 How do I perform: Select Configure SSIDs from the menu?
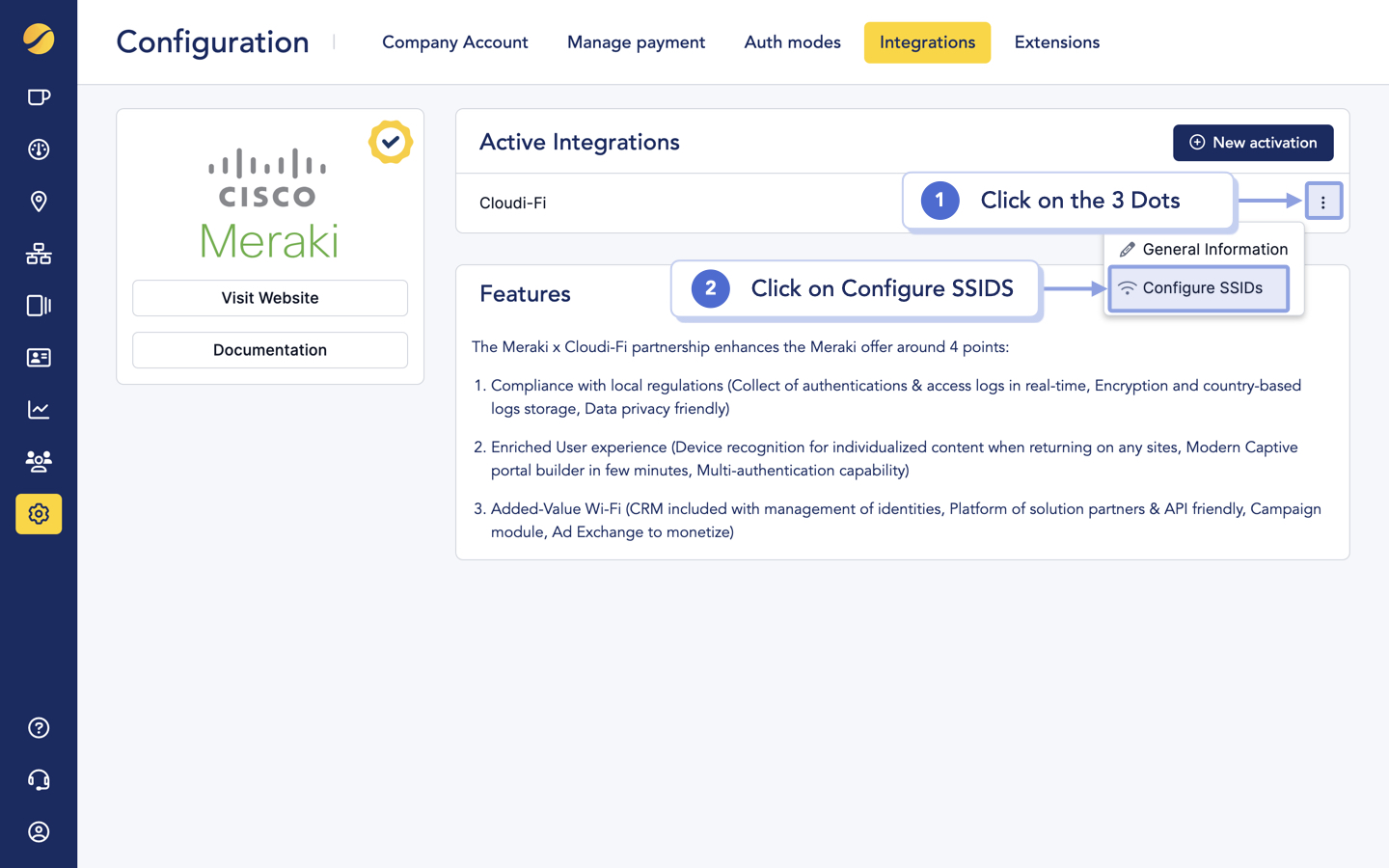1202,287
